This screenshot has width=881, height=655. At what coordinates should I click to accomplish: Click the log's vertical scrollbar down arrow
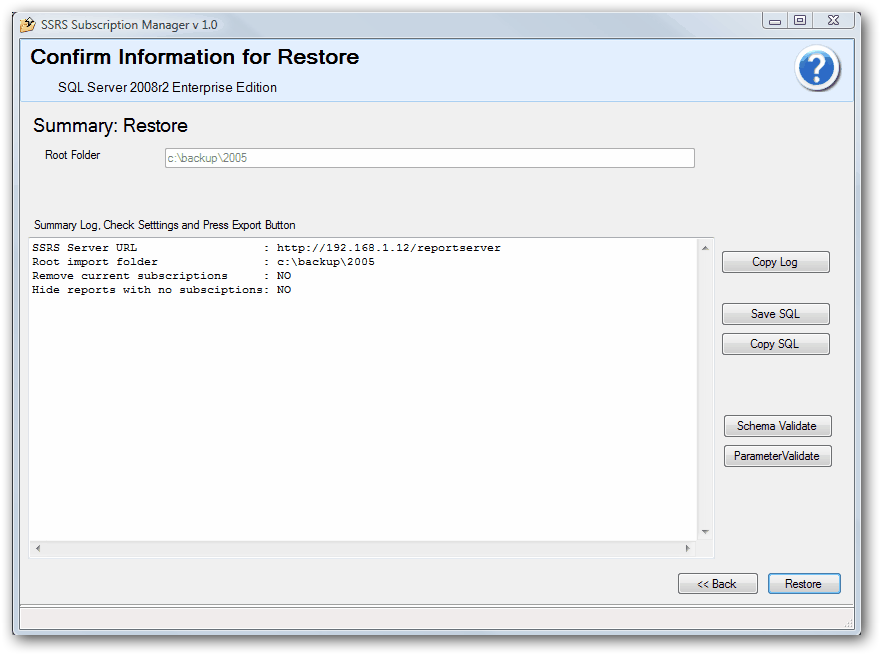[705, 531]
